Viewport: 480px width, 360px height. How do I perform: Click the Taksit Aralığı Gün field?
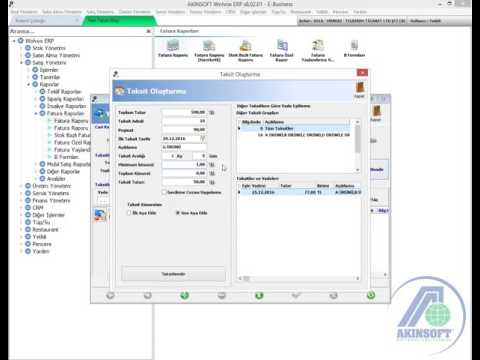tap(199, 156)
